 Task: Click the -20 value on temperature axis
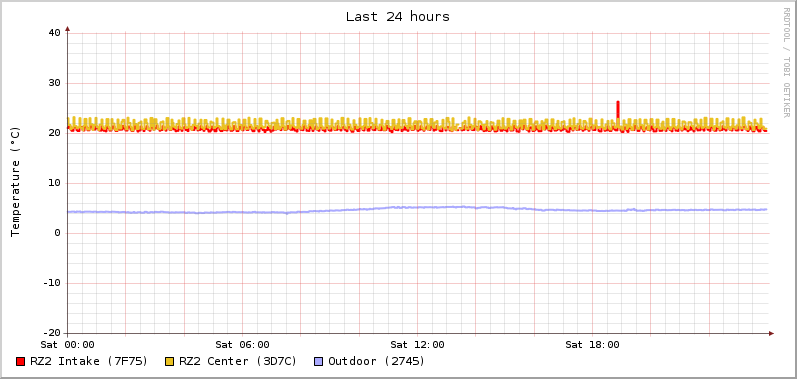tap(51, 333)
